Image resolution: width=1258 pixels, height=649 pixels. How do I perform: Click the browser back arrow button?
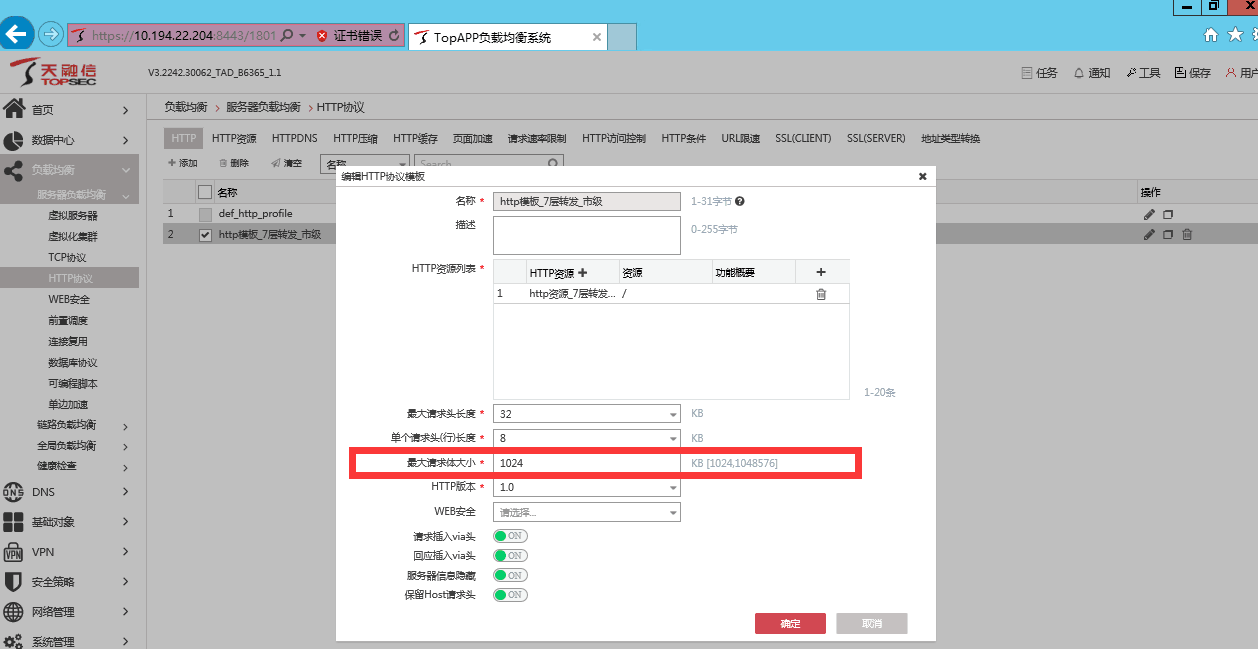17,34
